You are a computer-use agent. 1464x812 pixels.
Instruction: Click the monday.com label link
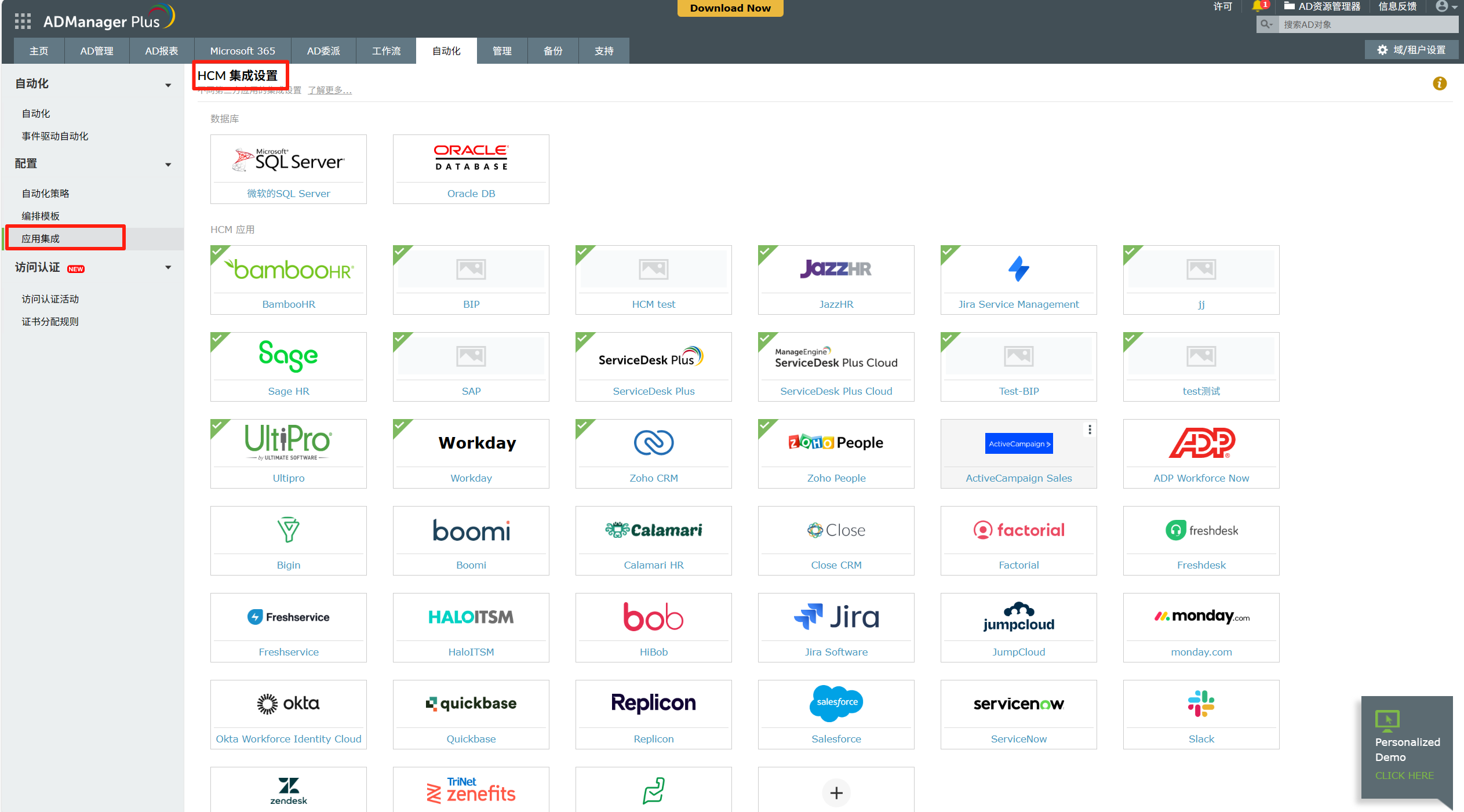1201,652
